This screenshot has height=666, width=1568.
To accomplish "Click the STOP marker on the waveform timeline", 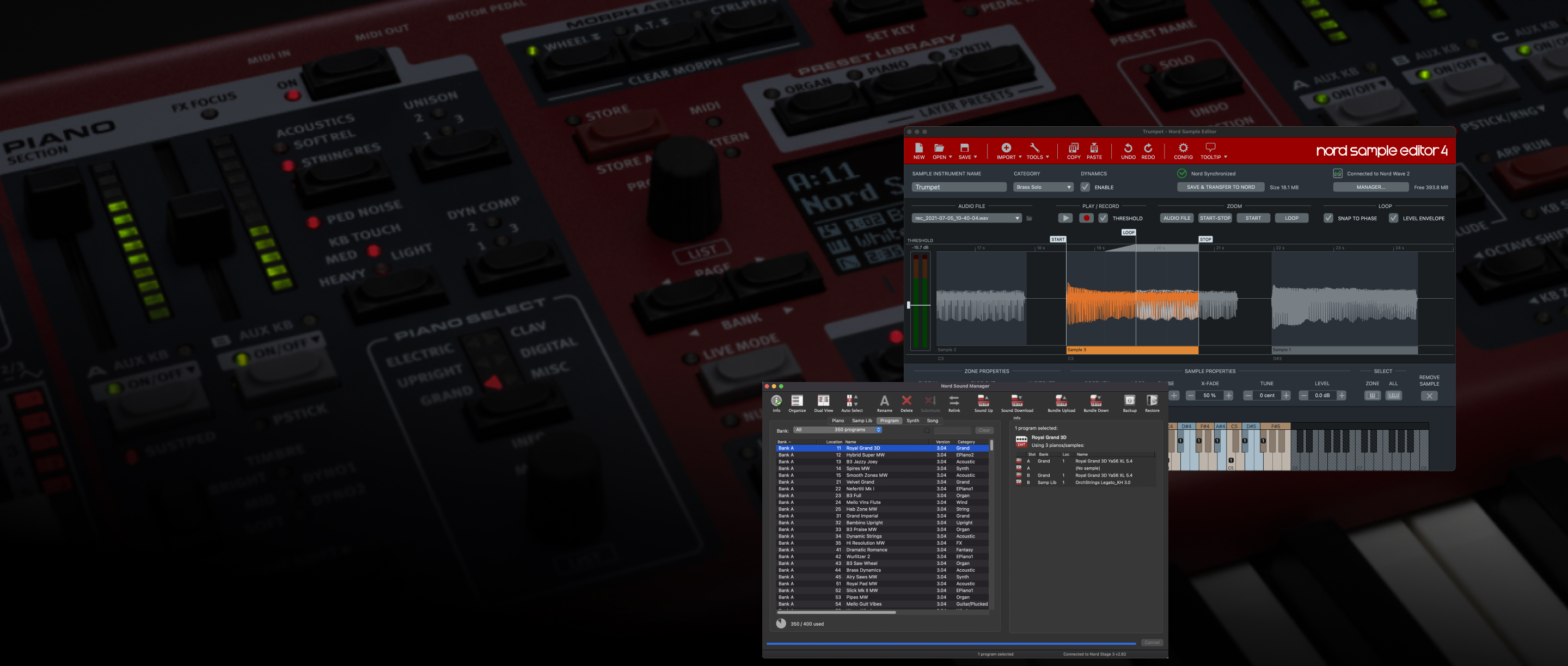I will point(1205,239).
